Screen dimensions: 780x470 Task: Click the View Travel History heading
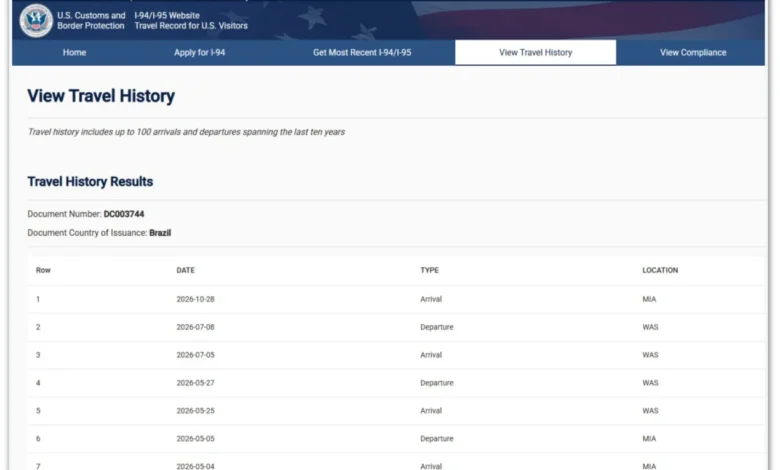point(101,95)
